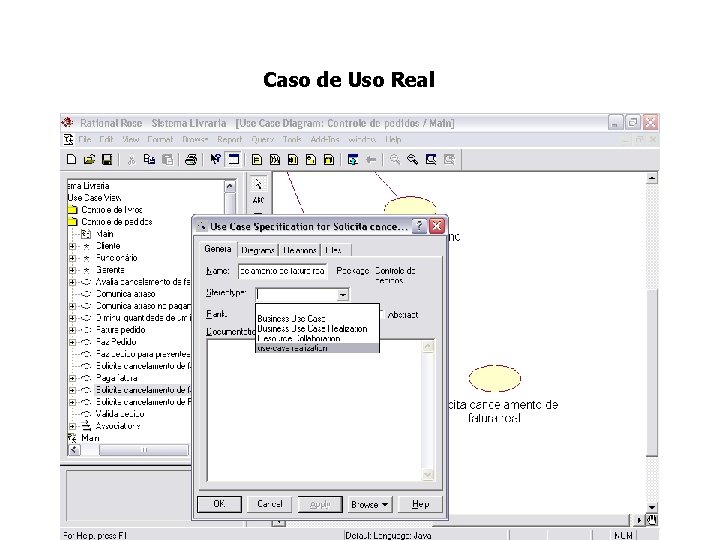720x540 pixels.
Task: Click diagram vertical scrollbar up arrow
Action: pyautogui.click(x=652, y=178)
